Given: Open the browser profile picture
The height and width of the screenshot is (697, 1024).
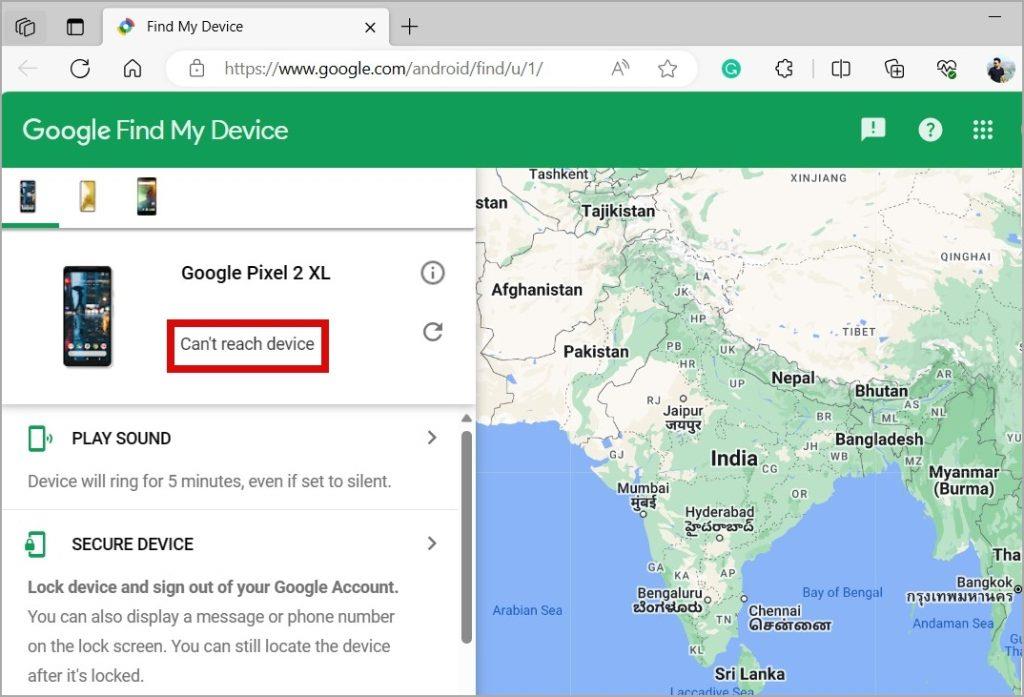Looking at the screenshot, I should point(1000,69).
